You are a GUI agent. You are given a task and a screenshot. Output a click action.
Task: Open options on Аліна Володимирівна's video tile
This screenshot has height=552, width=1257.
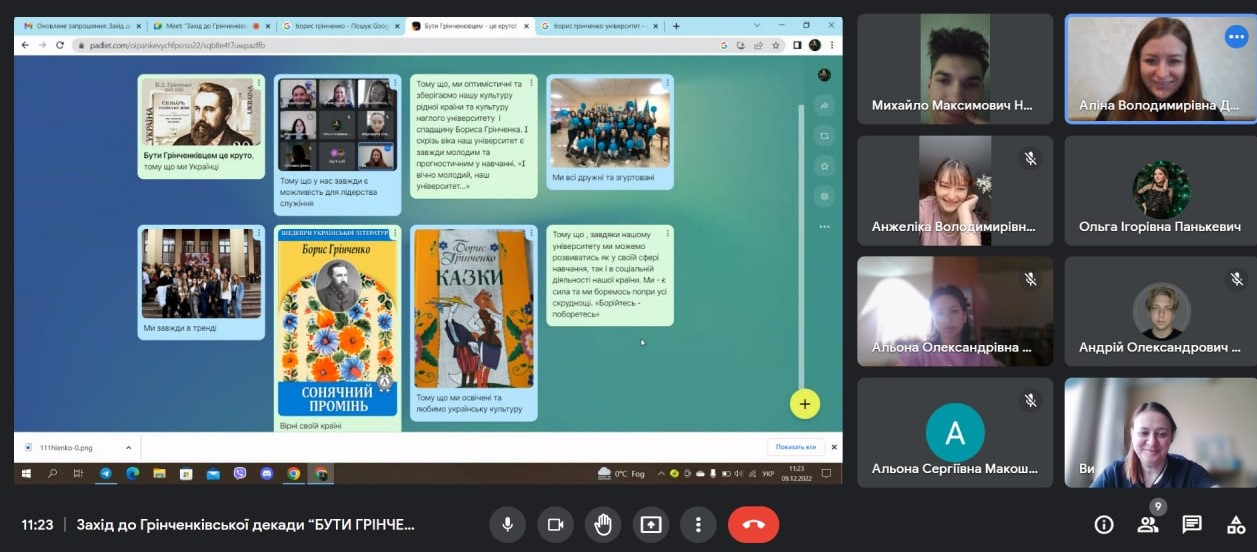tap(1236, 37)
